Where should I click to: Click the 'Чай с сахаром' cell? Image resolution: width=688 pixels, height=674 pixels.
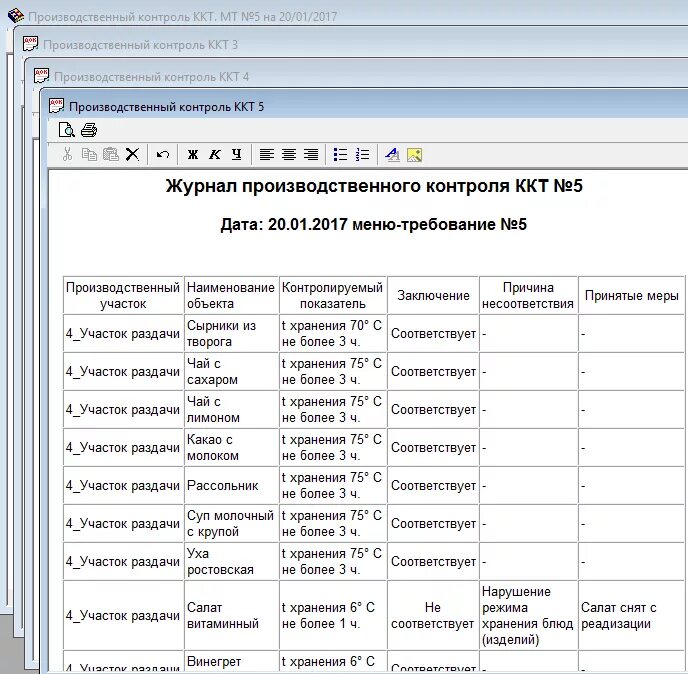tap(231, 371)
